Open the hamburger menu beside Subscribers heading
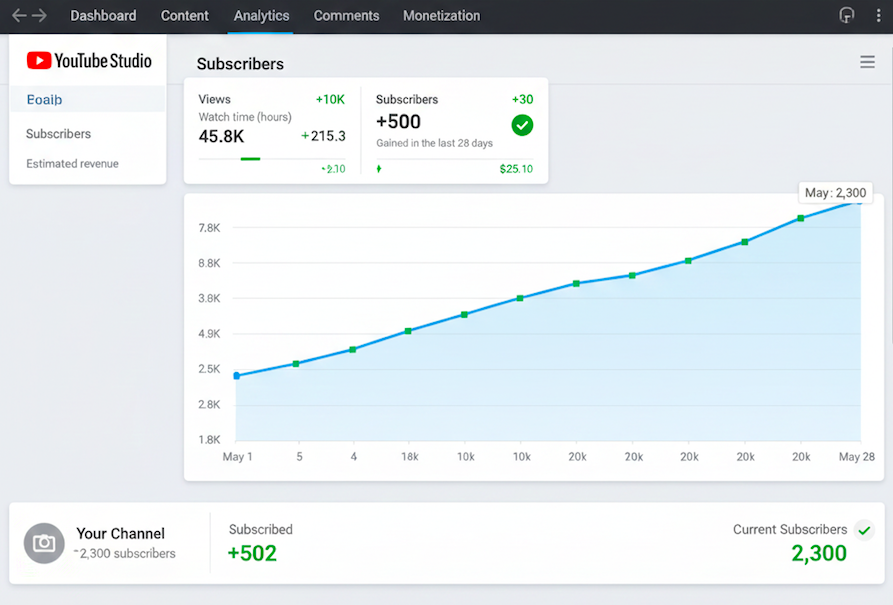Image resolution: width=893 pixels, height=605 pixels. coord(867,62)
